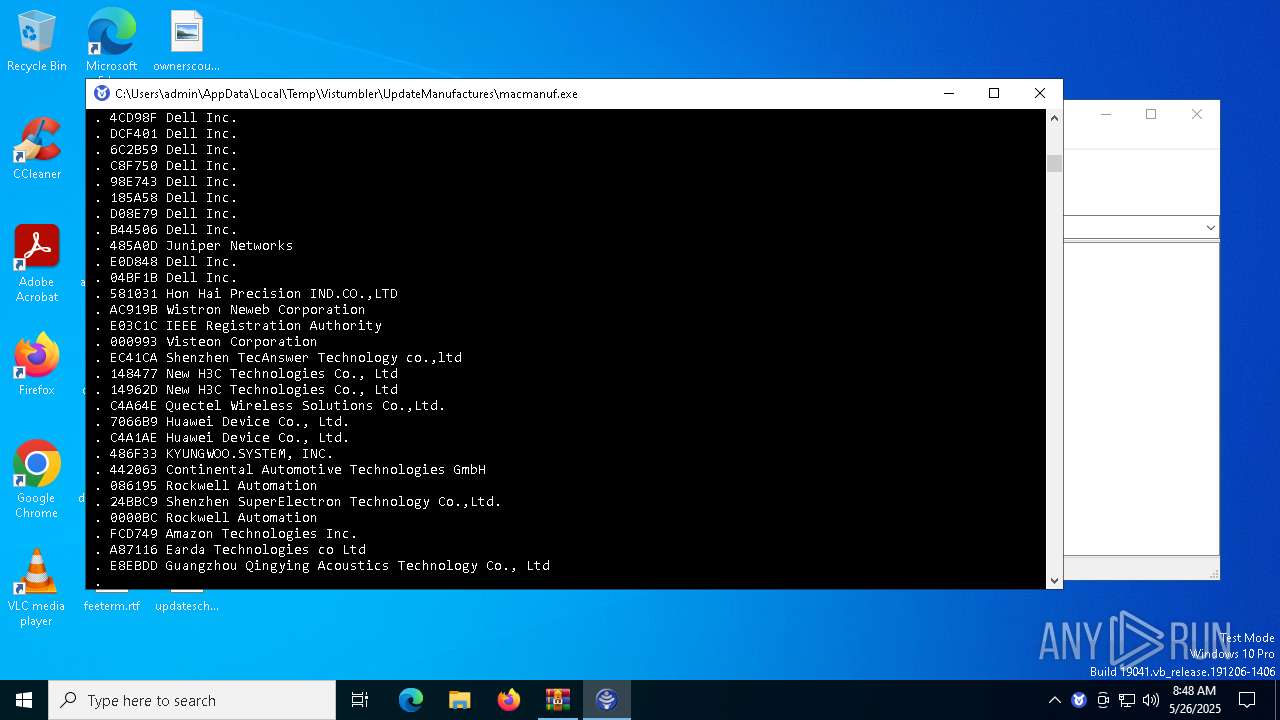Viewport: 1280px width, 720px height.
Task: Open Task View on the taskbar
Action: click(x=360, y=700)
